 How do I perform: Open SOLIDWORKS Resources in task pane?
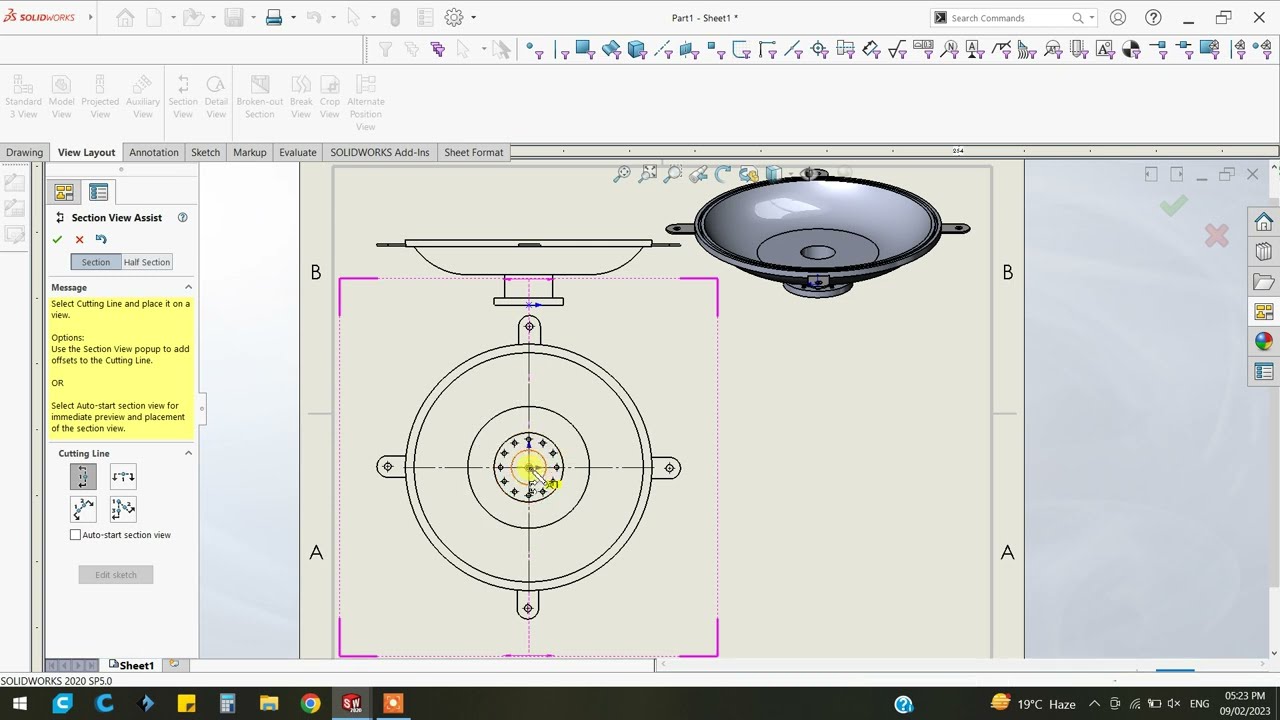[x=1264, y=222]
